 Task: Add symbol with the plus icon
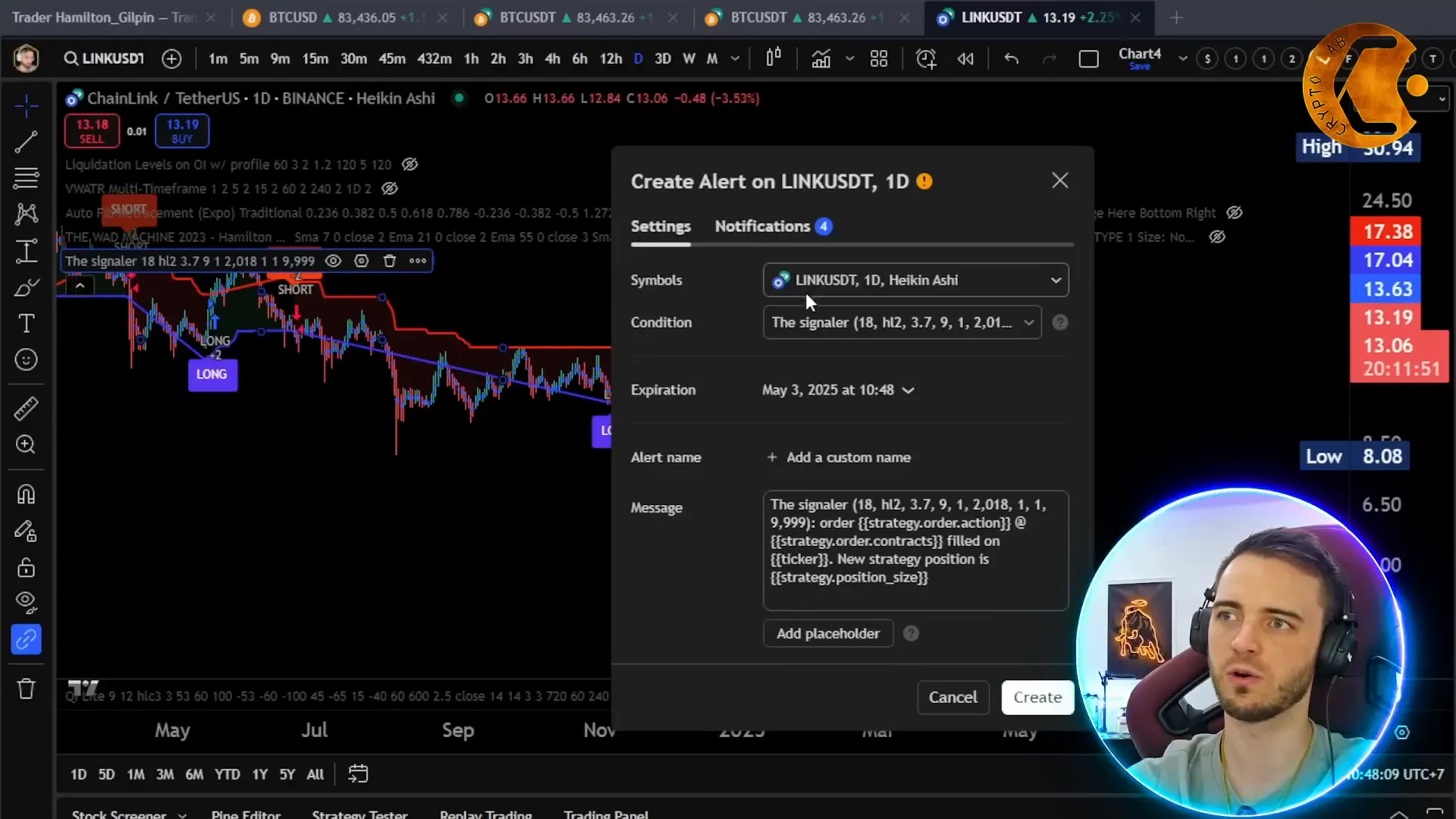(171, 58)
